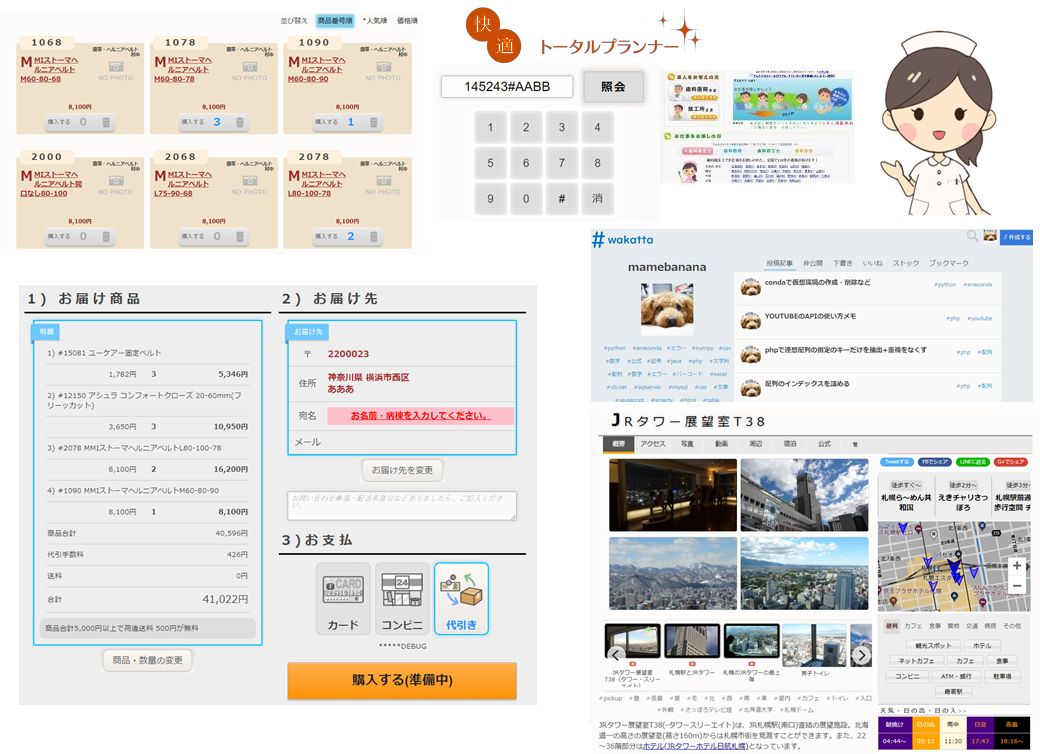Click the code input field showing 145243#AABB
1040x754 pixels.
pos(508,87)
